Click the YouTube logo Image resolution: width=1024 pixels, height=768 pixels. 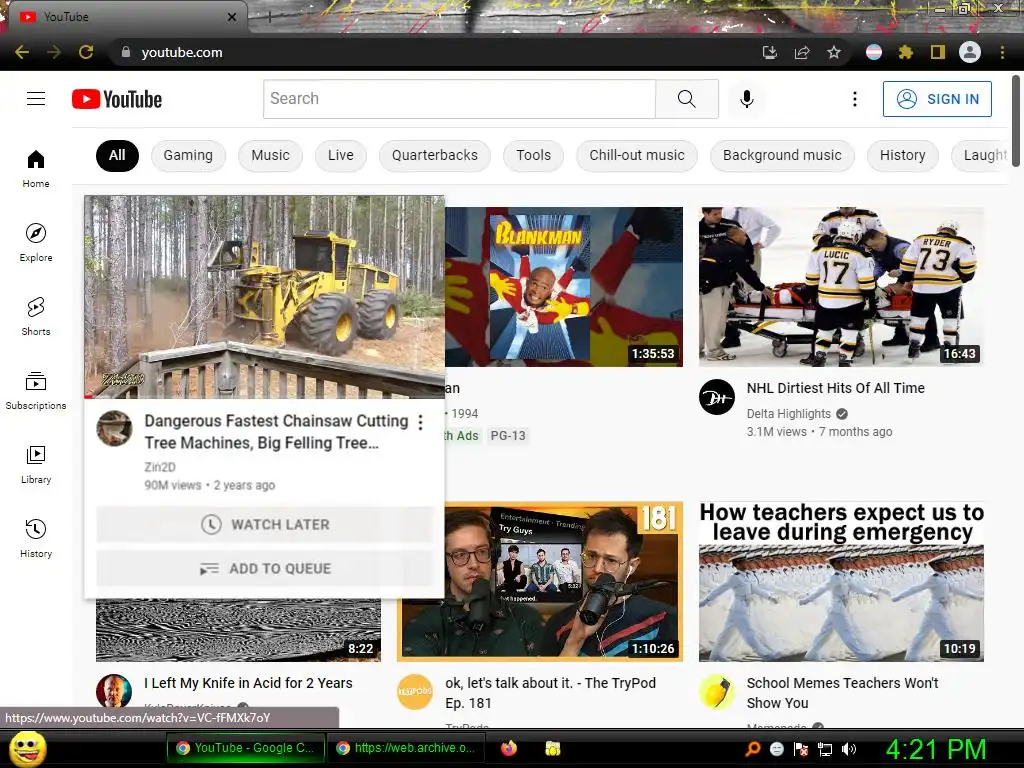[x=117, y=99]
